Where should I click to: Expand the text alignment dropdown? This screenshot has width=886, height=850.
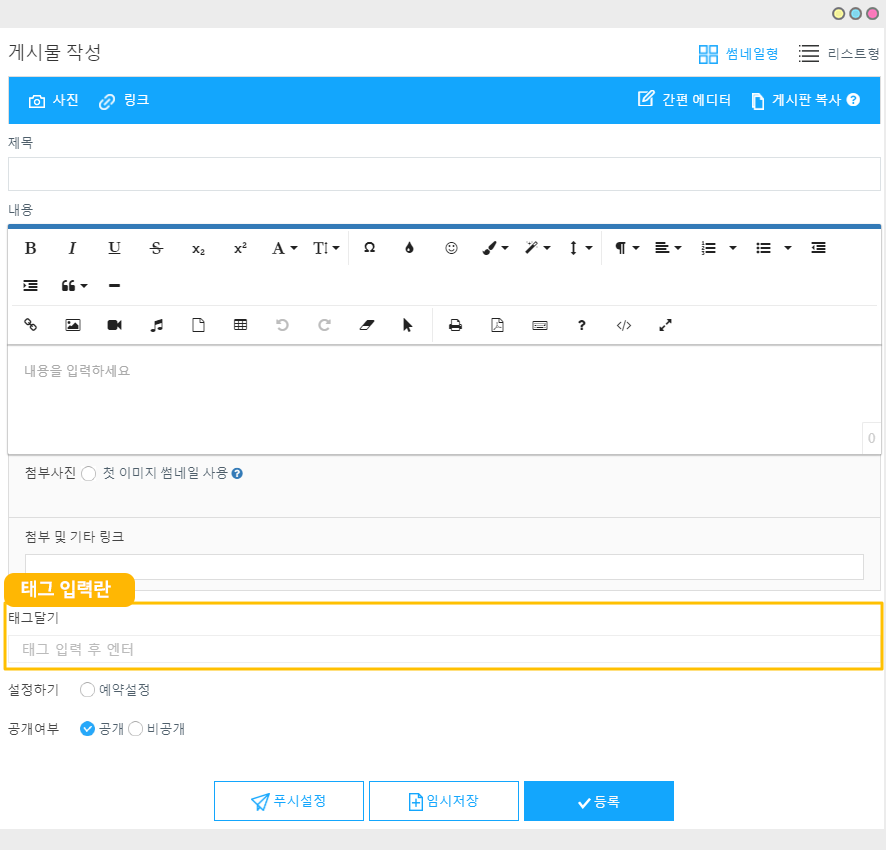click(x=668, y=248)
